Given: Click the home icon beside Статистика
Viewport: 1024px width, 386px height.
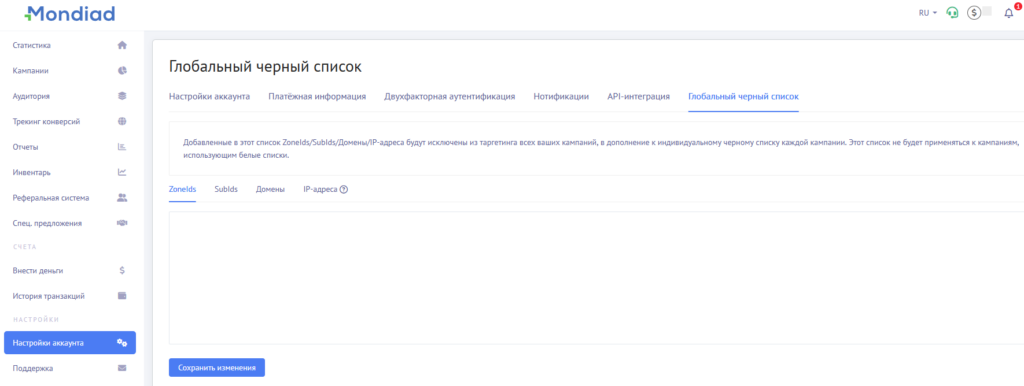Looking at the screenshot, I should [x=121, y=45].
